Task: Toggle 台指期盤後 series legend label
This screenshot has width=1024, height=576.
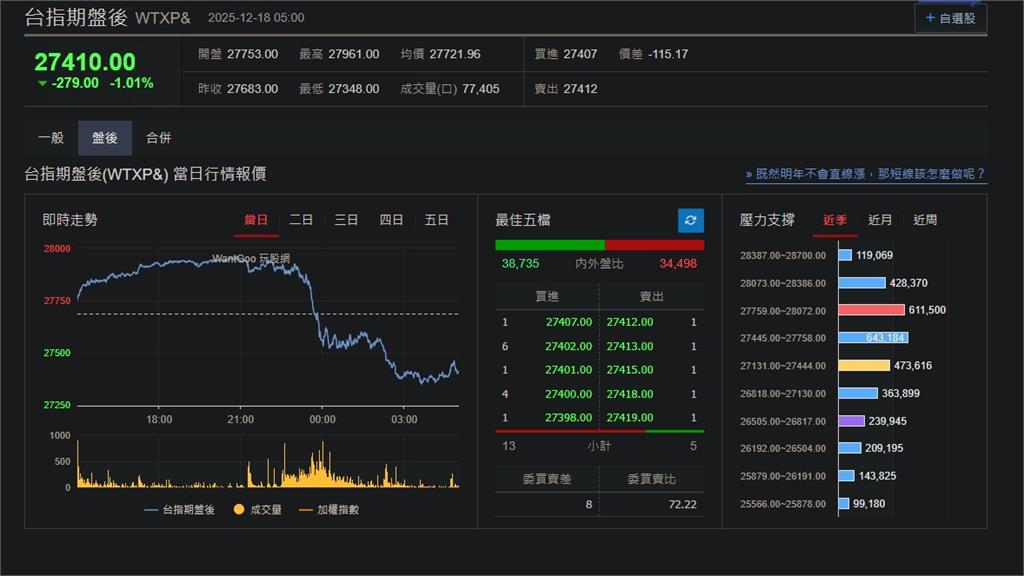Action: click(x=189, y=510)
